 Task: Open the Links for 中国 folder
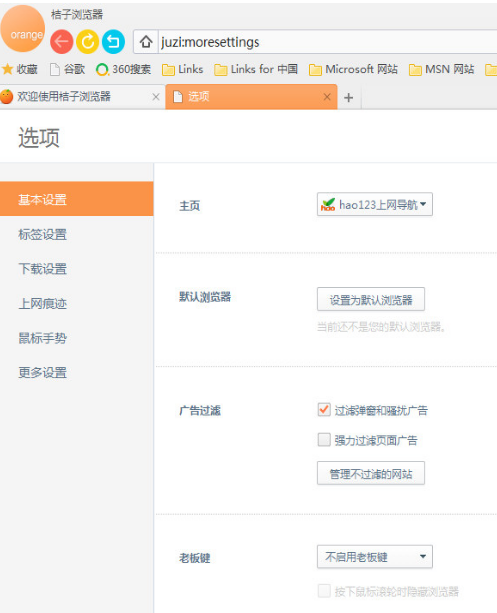256,70
